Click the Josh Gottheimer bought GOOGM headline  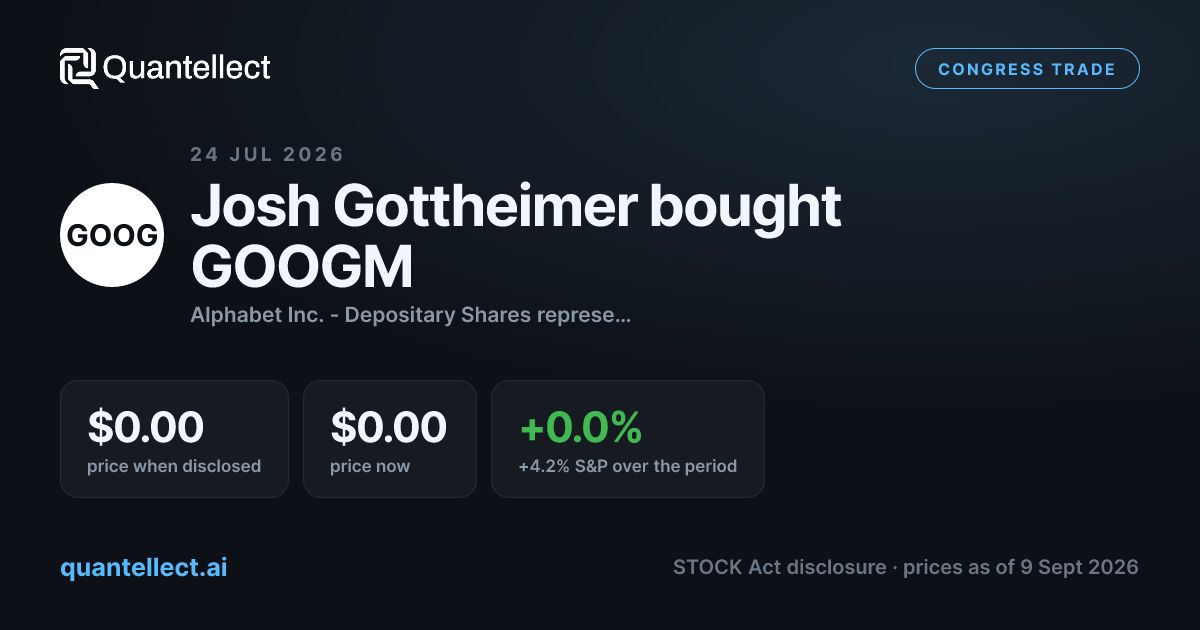(516, 236)
